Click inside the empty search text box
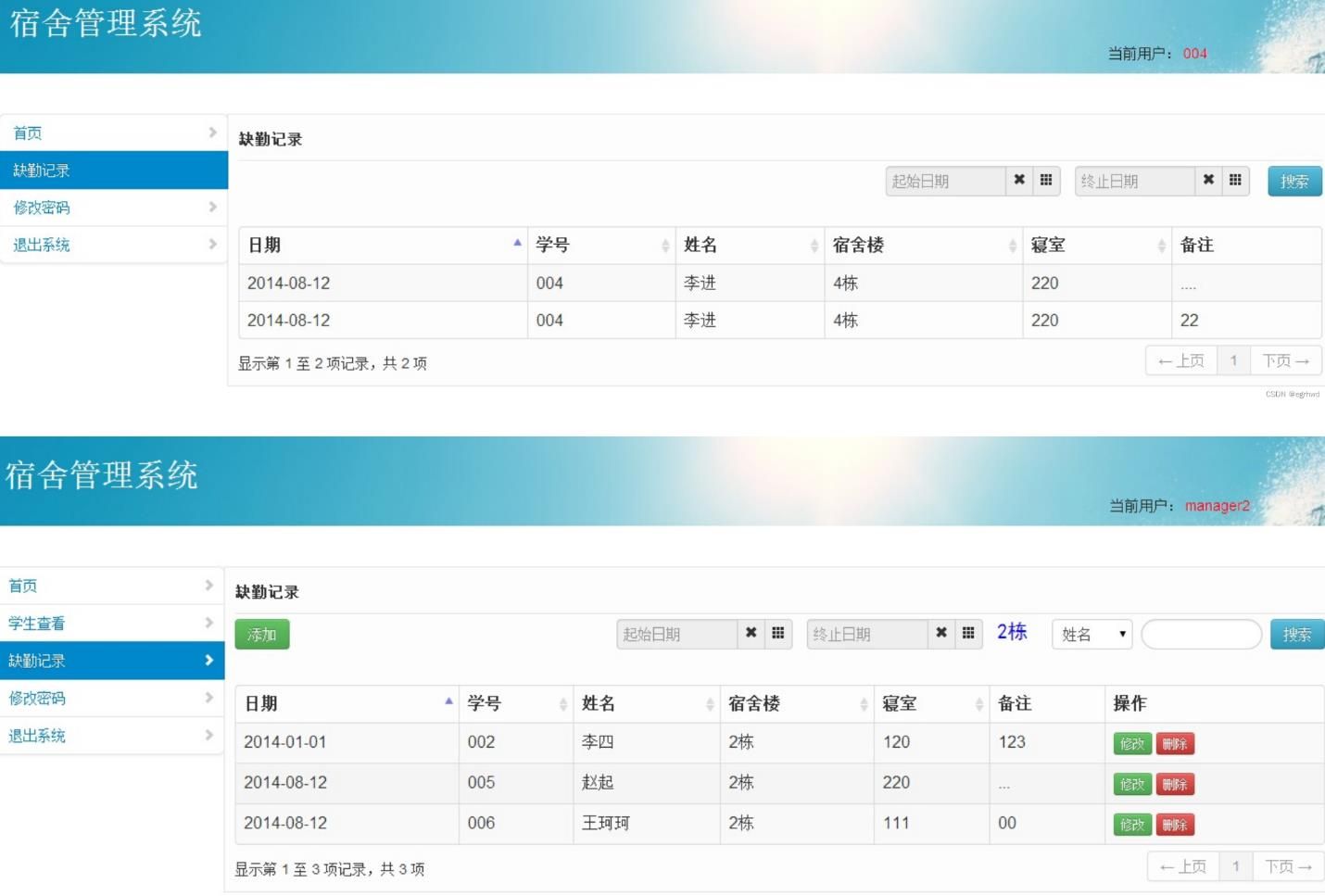This screenshot has width=1325, height=896. click(1201, 634)
